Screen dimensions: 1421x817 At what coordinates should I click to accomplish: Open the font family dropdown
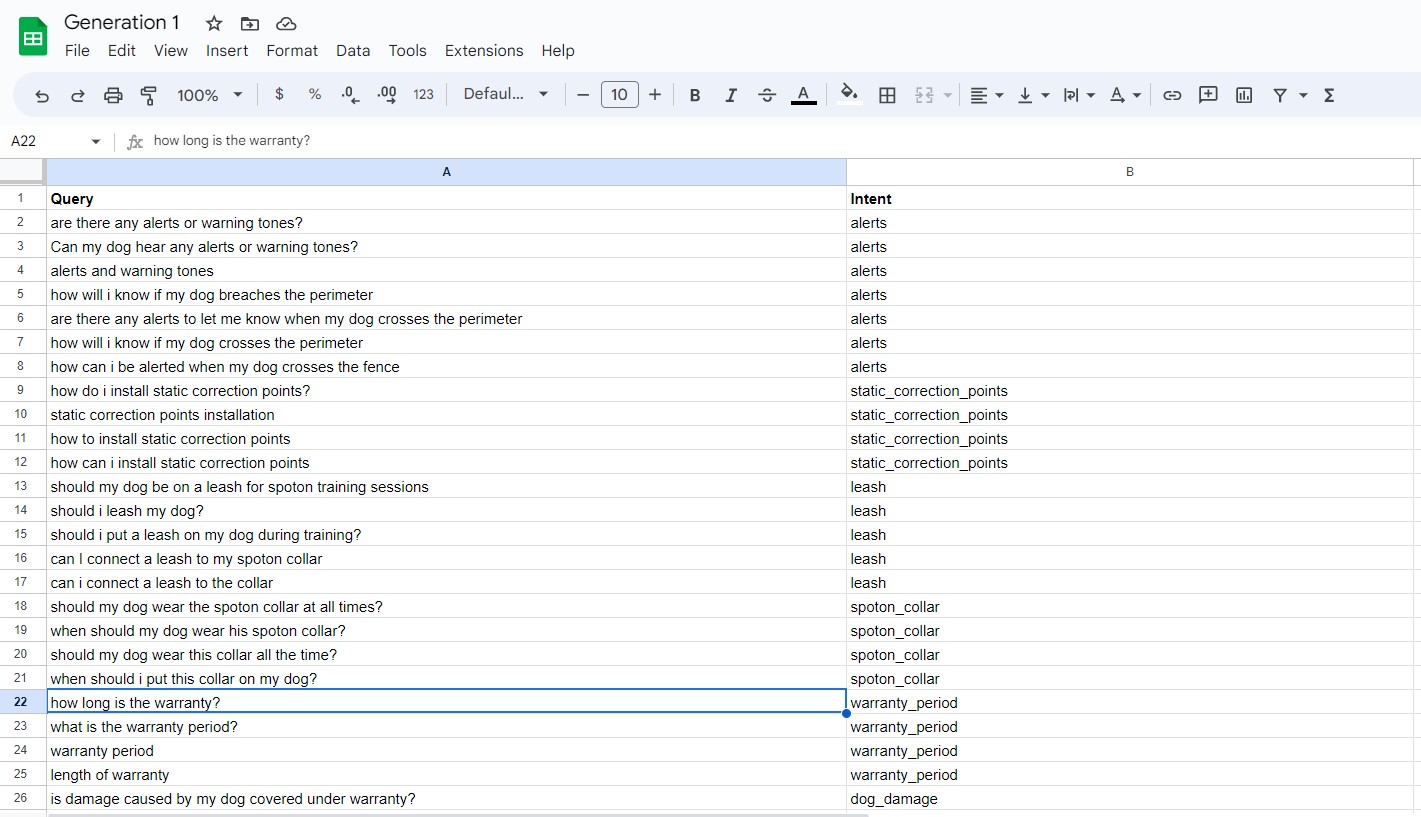[x=505, y=94]
